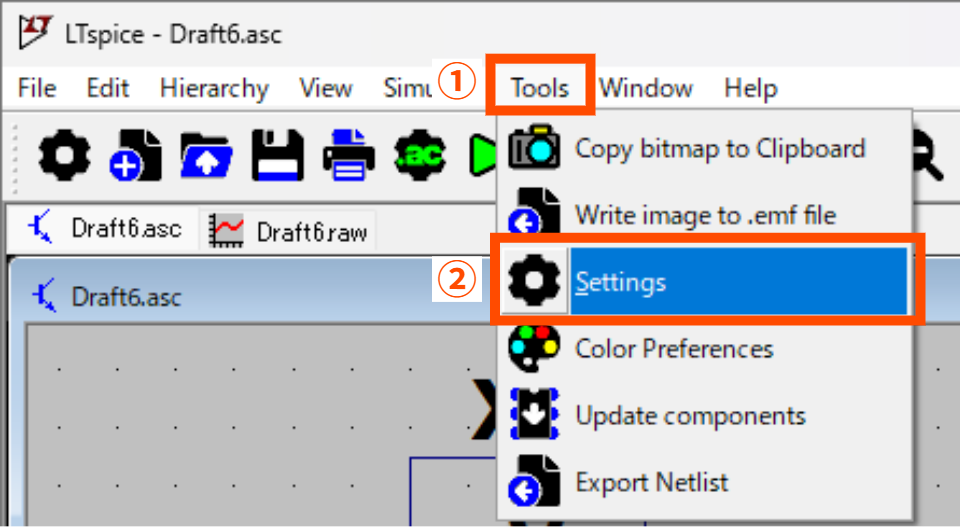The image size is (960, 527).
Task: Choose Export Netlist menu entry
Action: [651, 482]
